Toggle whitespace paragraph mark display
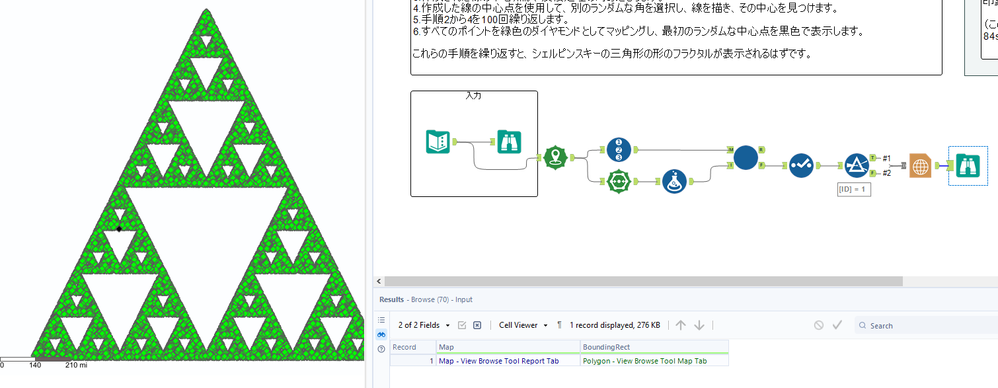This screenshot has height=388, width=998. tap(559, 325)
